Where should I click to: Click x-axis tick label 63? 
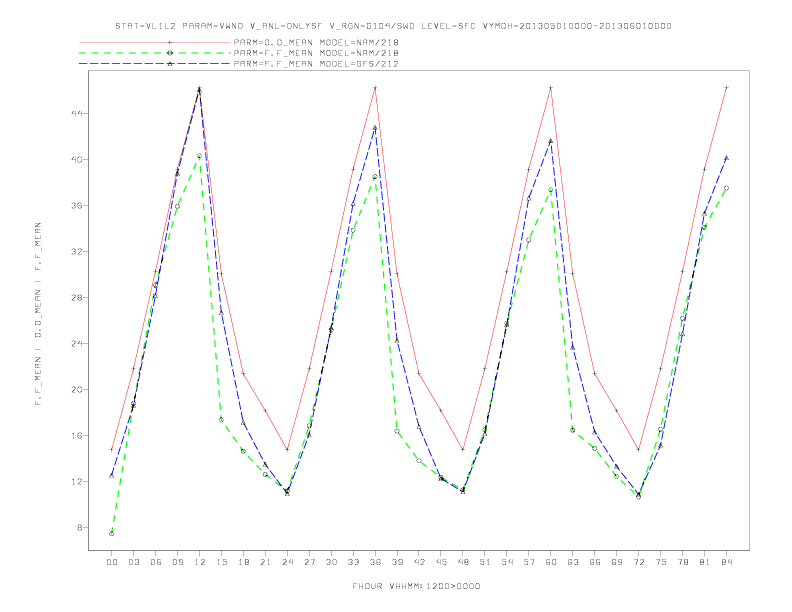(x=573, y=562)
